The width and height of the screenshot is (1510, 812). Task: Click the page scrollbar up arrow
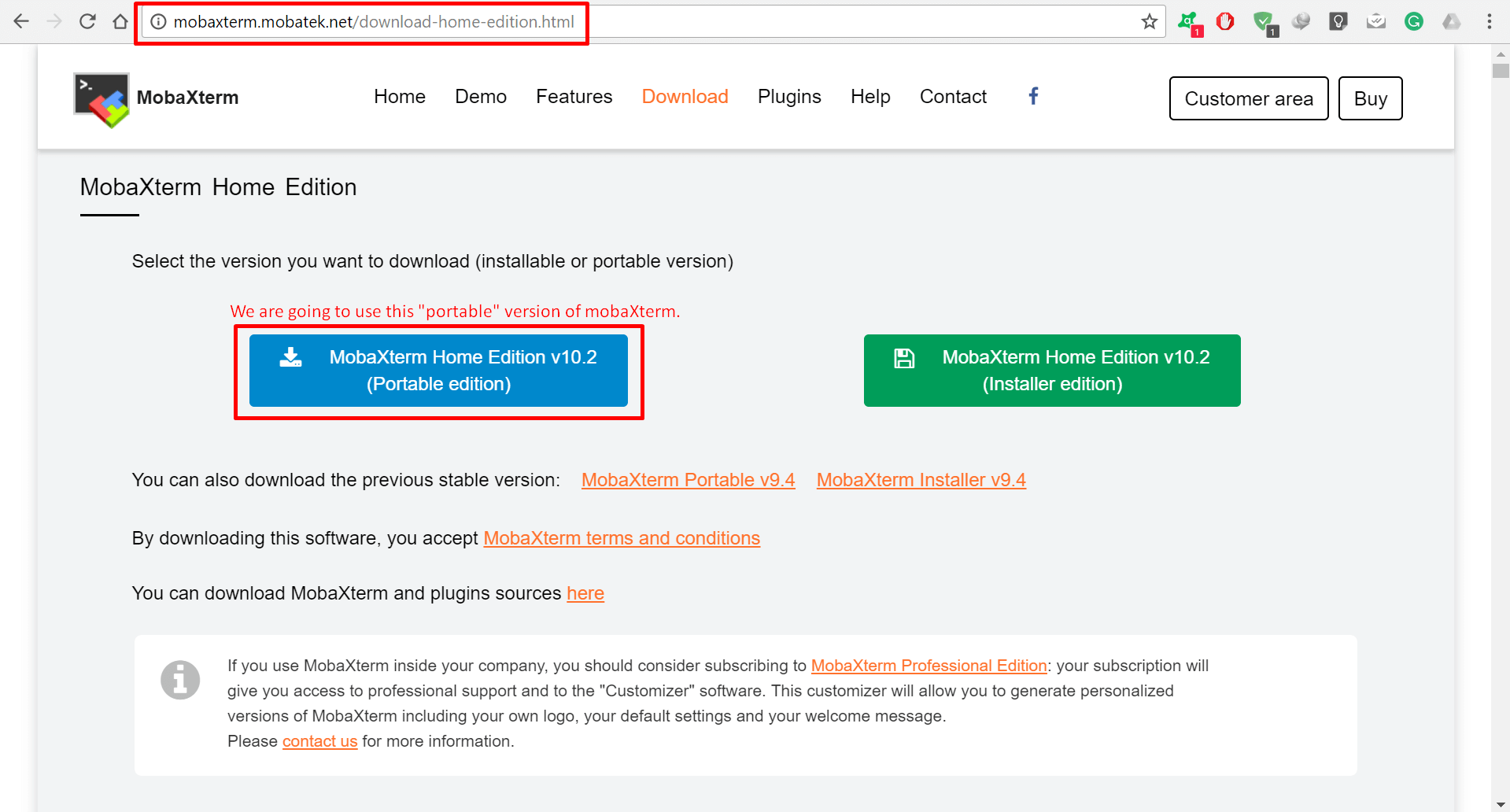[1501, 54]
